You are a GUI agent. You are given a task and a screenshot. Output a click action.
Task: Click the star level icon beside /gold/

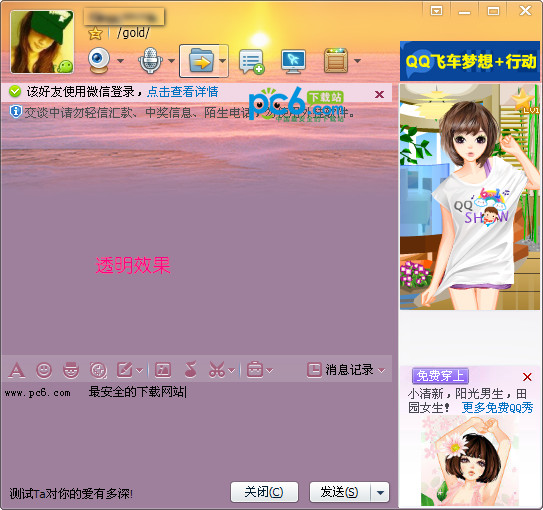click(95, 33)
